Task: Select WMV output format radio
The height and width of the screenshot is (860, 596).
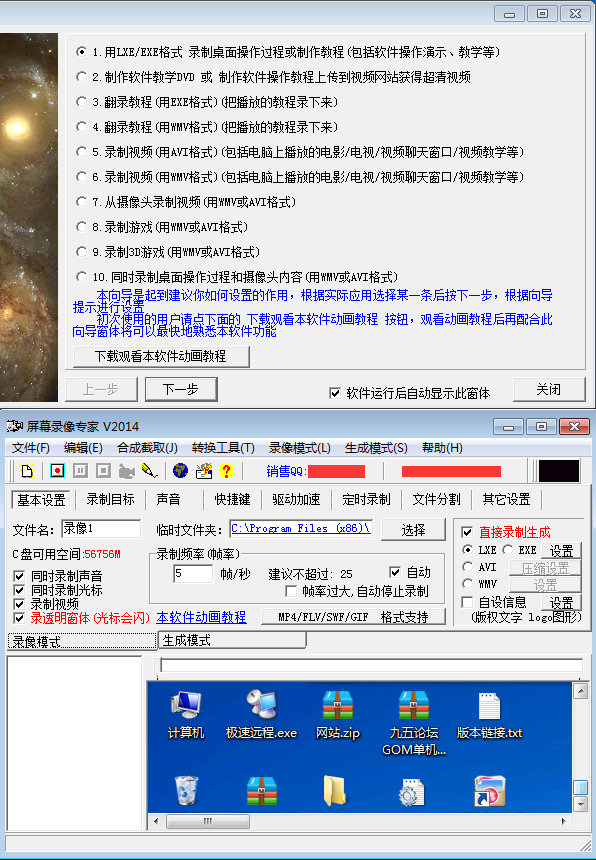Action: [468, 584]
